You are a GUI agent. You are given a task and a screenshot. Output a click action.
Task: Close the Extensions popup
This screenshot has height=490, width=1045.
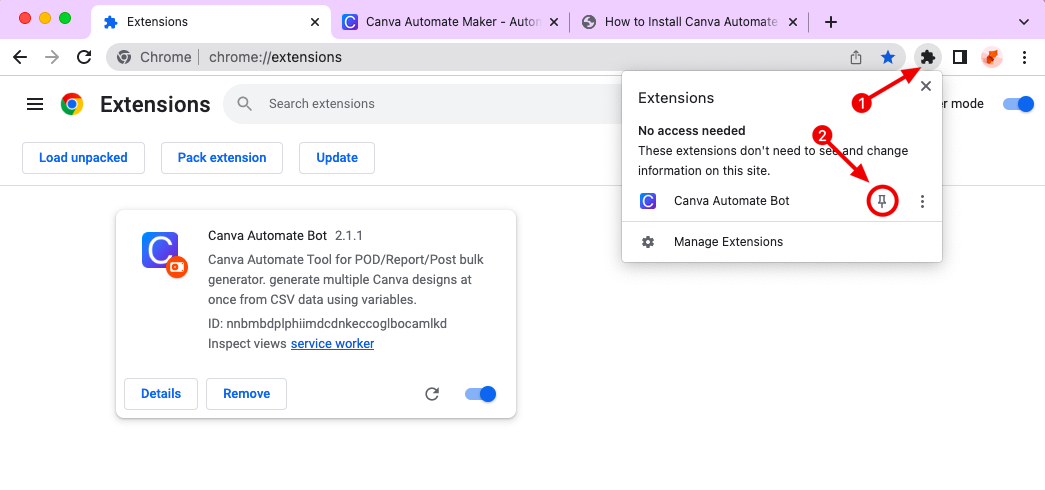(926, 87)
